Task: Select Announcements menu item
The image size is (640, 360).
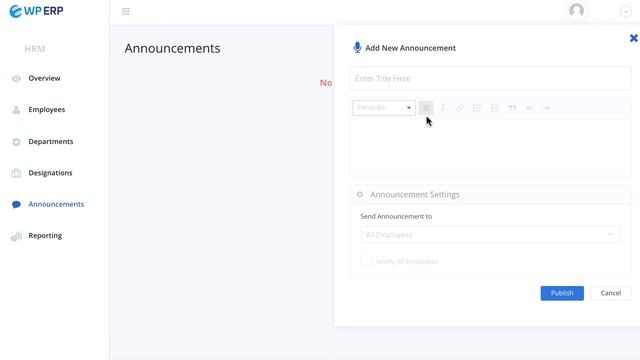Action: (x=56, y=204)
